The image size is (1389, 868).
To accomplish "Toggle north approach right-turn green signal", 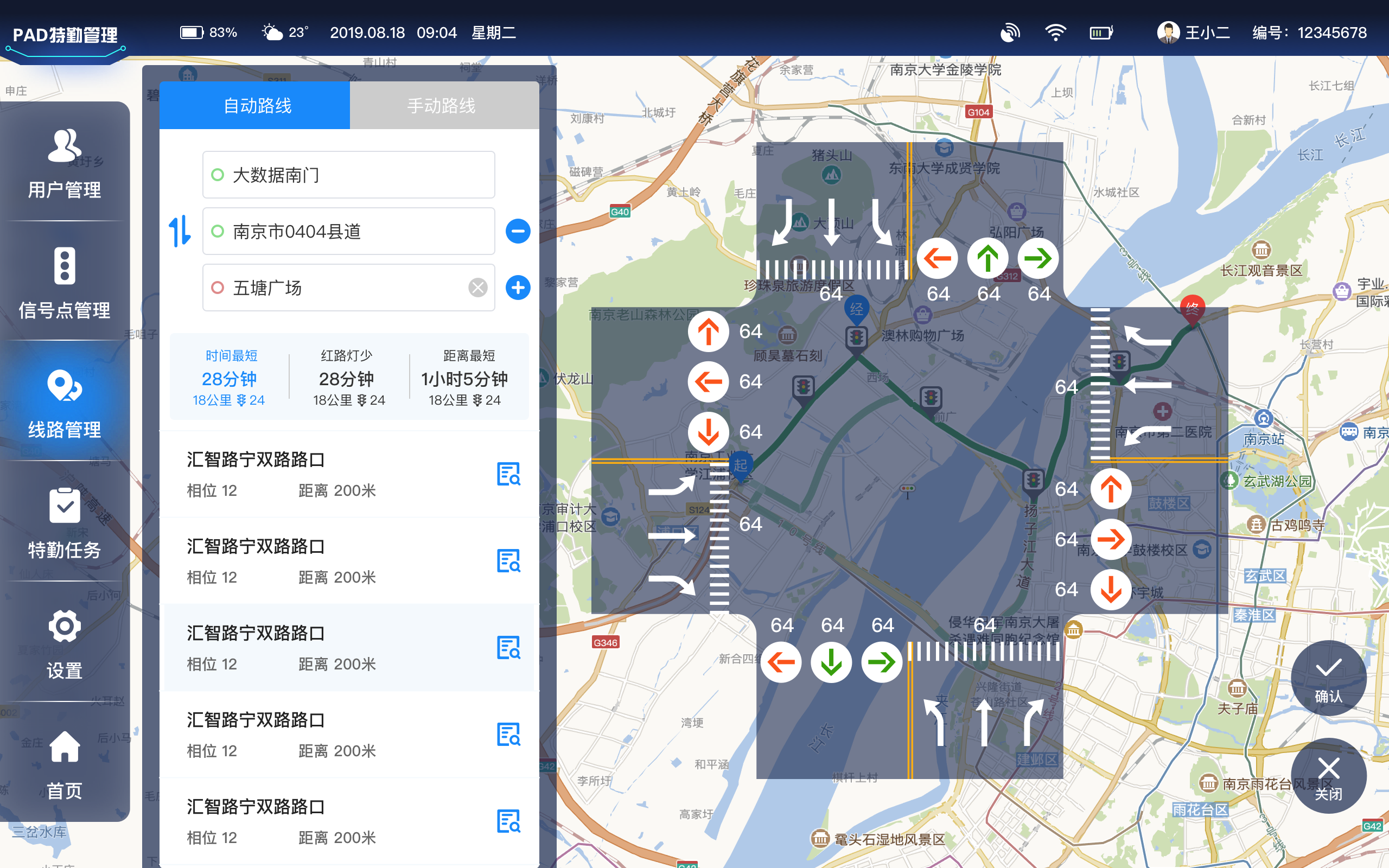I will (1038, 258).
